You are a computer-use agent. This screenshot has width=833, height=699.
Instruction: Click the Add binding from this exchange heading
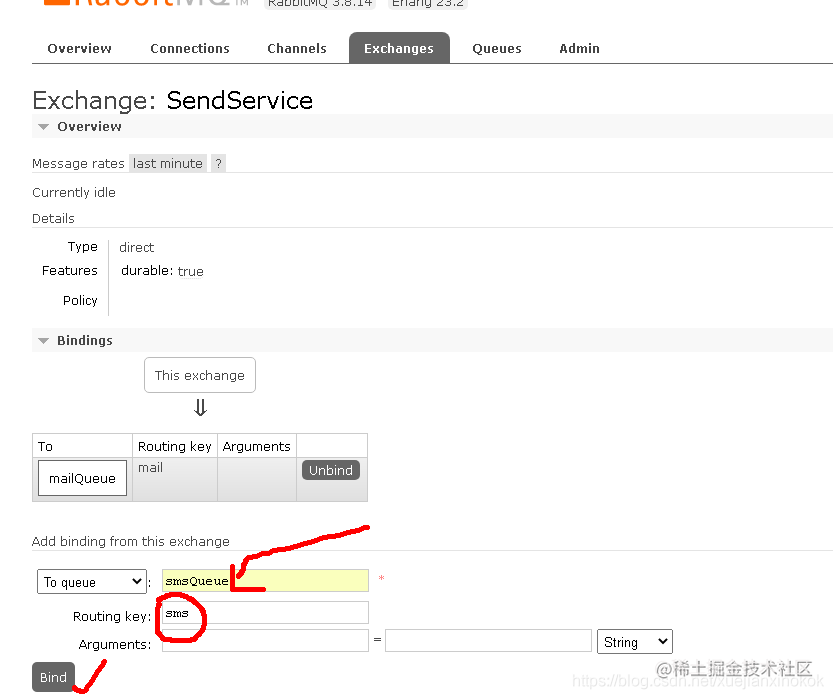(x=131, y=541)
